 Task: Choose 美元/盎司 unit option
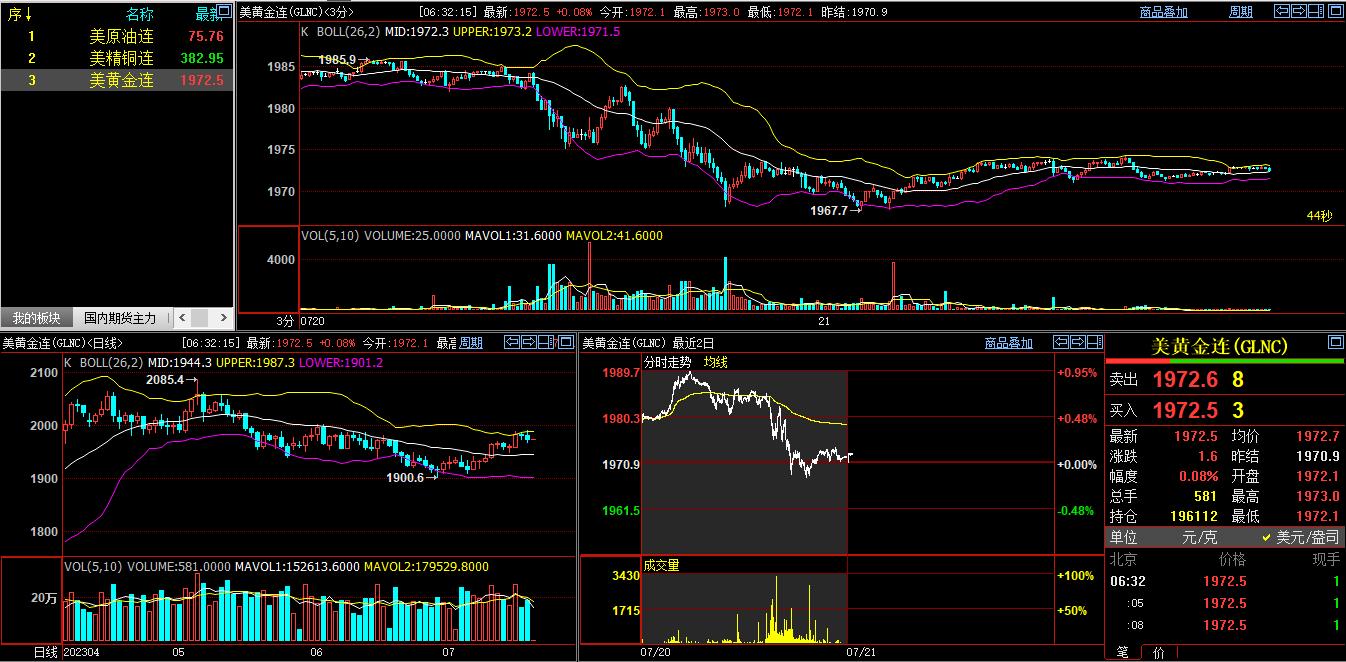[1300, 537]
